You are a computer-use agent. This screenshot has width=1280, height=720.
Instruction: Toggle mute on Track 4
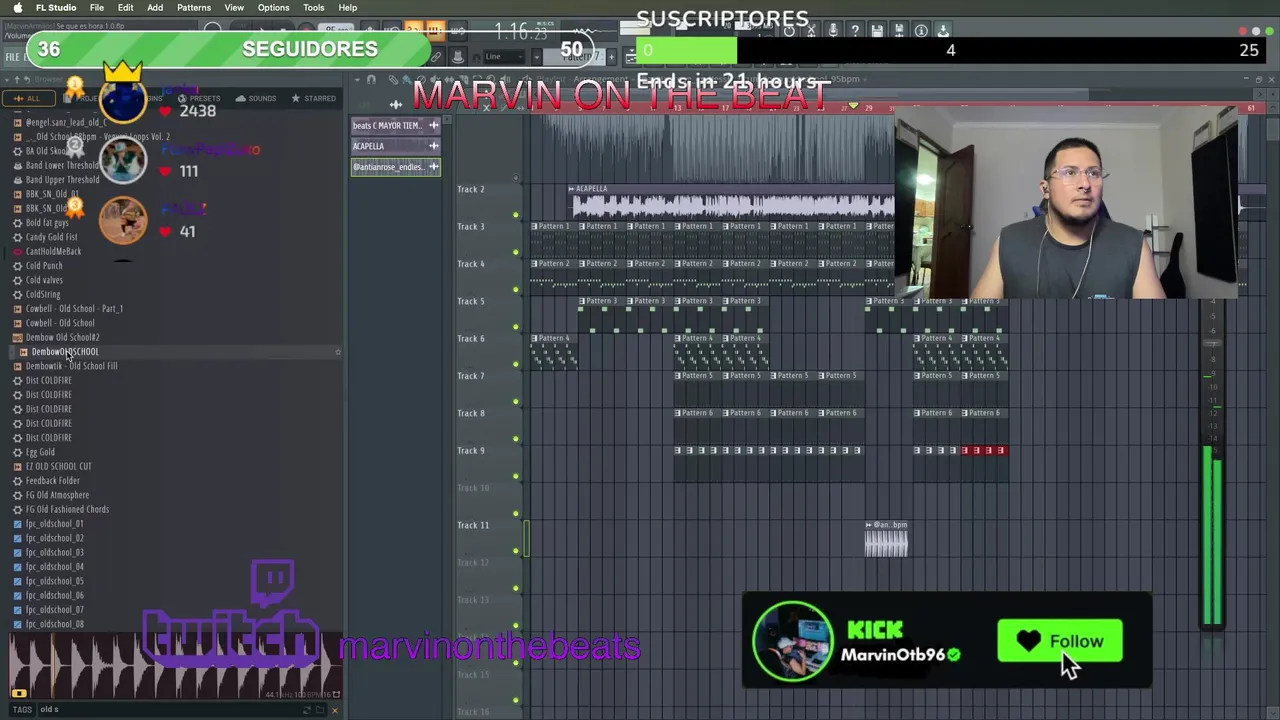click(516, 289)
